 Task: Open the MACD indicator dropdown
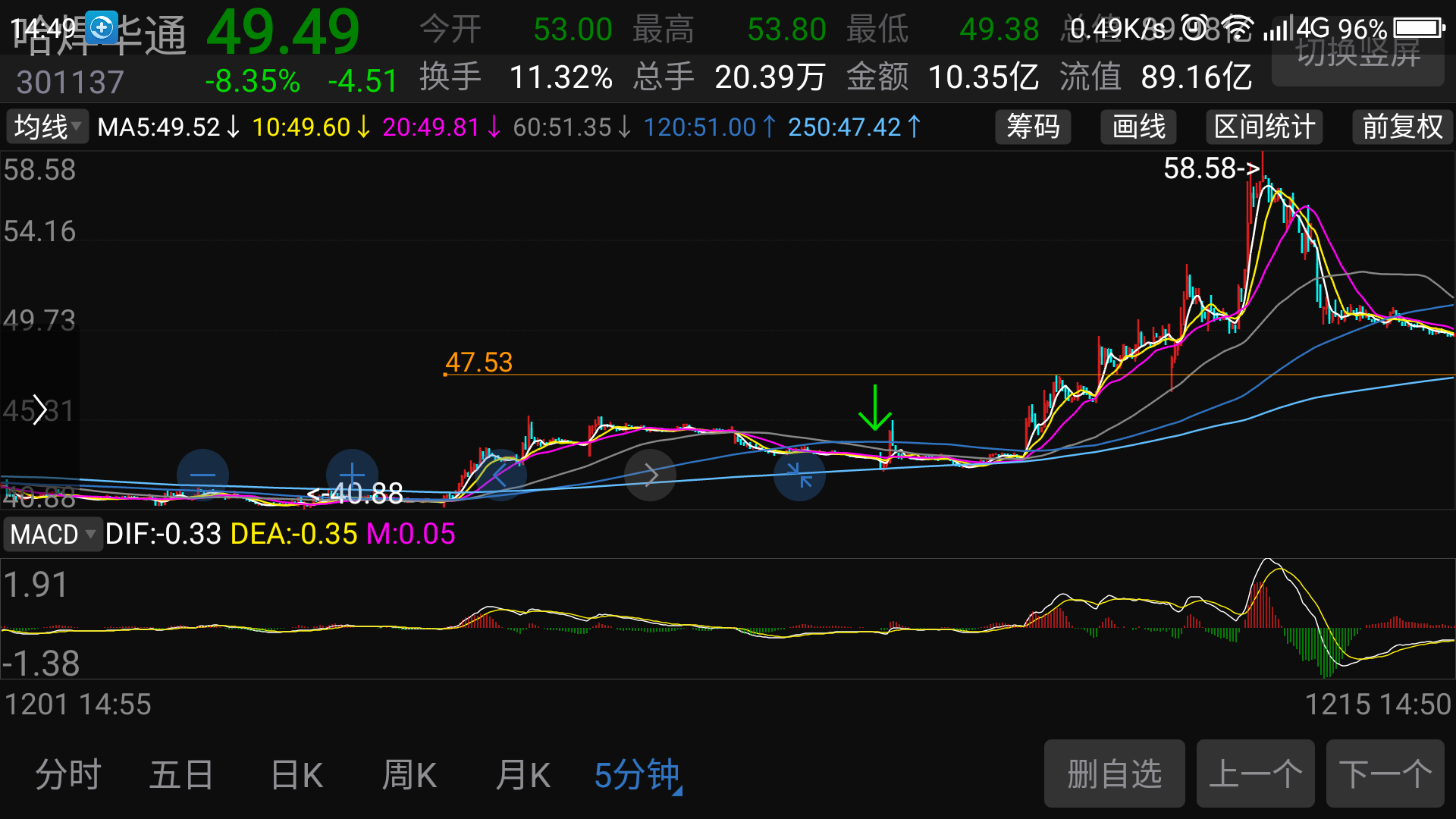click(52, 534)
